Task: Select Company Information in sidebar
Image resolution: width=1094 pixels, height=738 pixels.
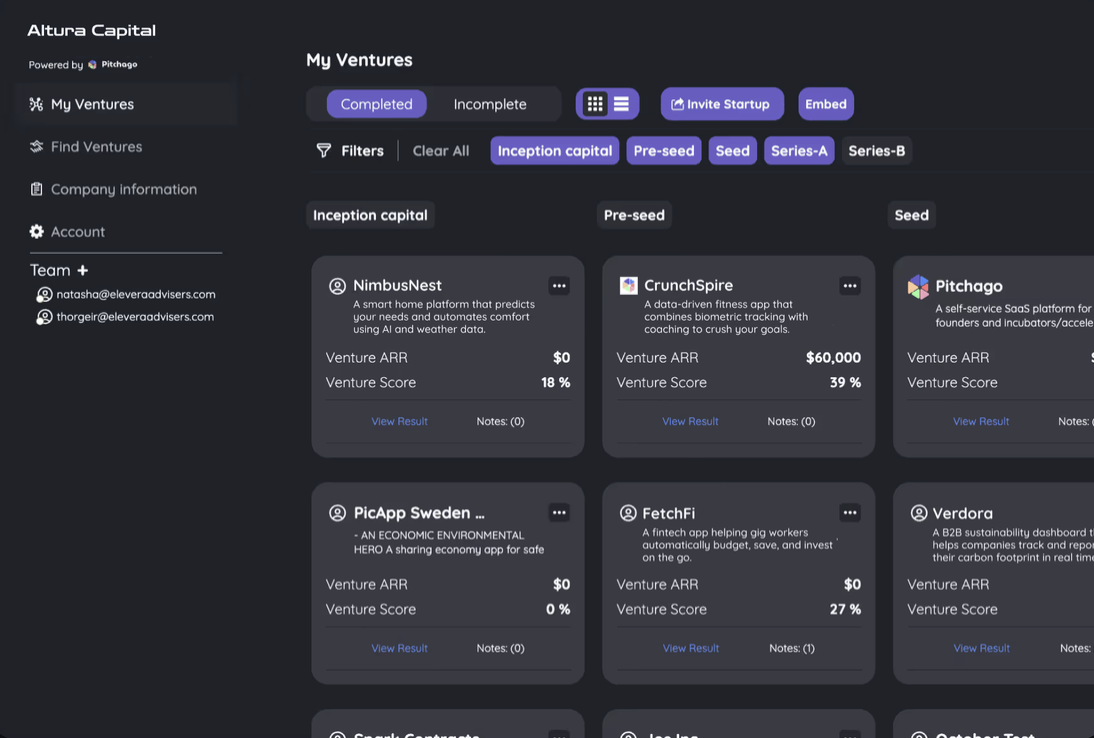Action: pyautogui.click(x=123, y=188)
